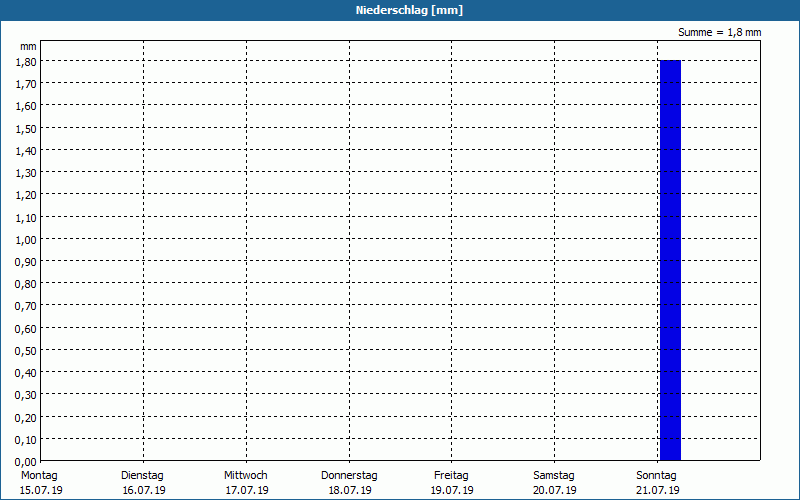Click the date 17.07.19
The height and width of the screenshot is (500, 800).
pyautogui.click(x=247, y=490)
